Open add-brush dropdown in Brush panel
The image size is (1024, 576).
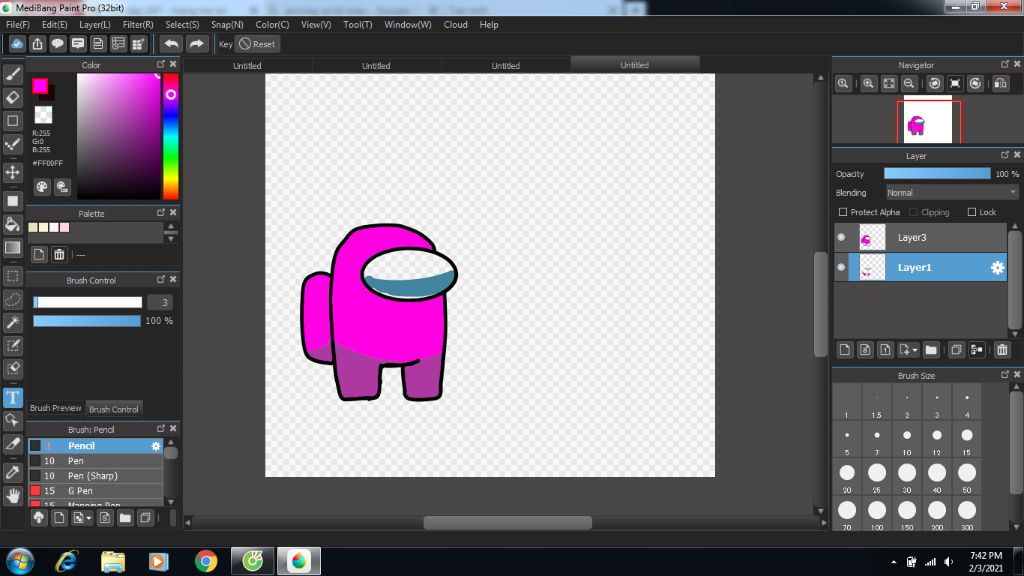coord(89,519)
